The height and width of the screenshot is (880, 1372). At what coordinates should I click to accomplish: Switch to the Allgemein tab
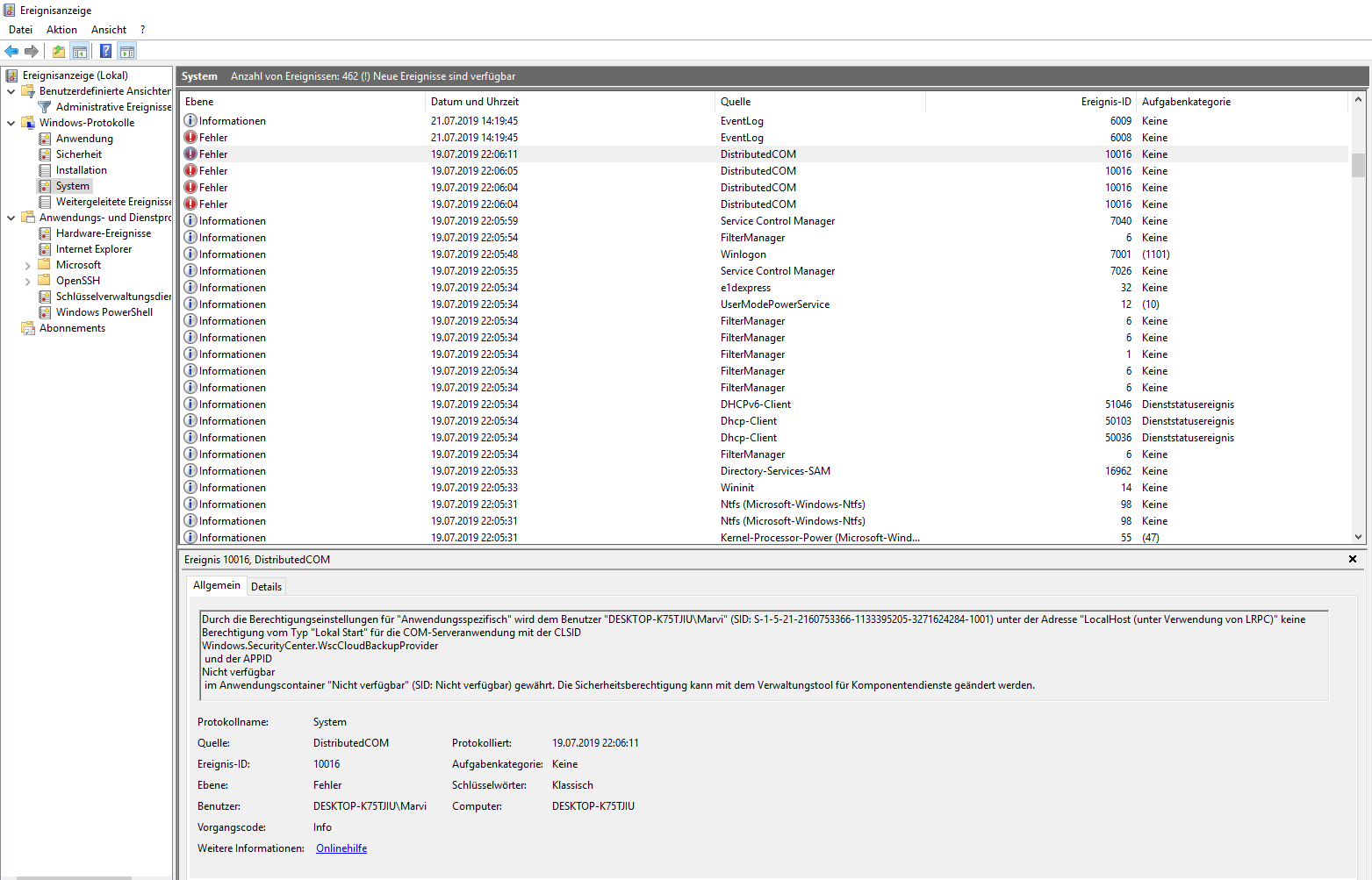tap(216, 585)
